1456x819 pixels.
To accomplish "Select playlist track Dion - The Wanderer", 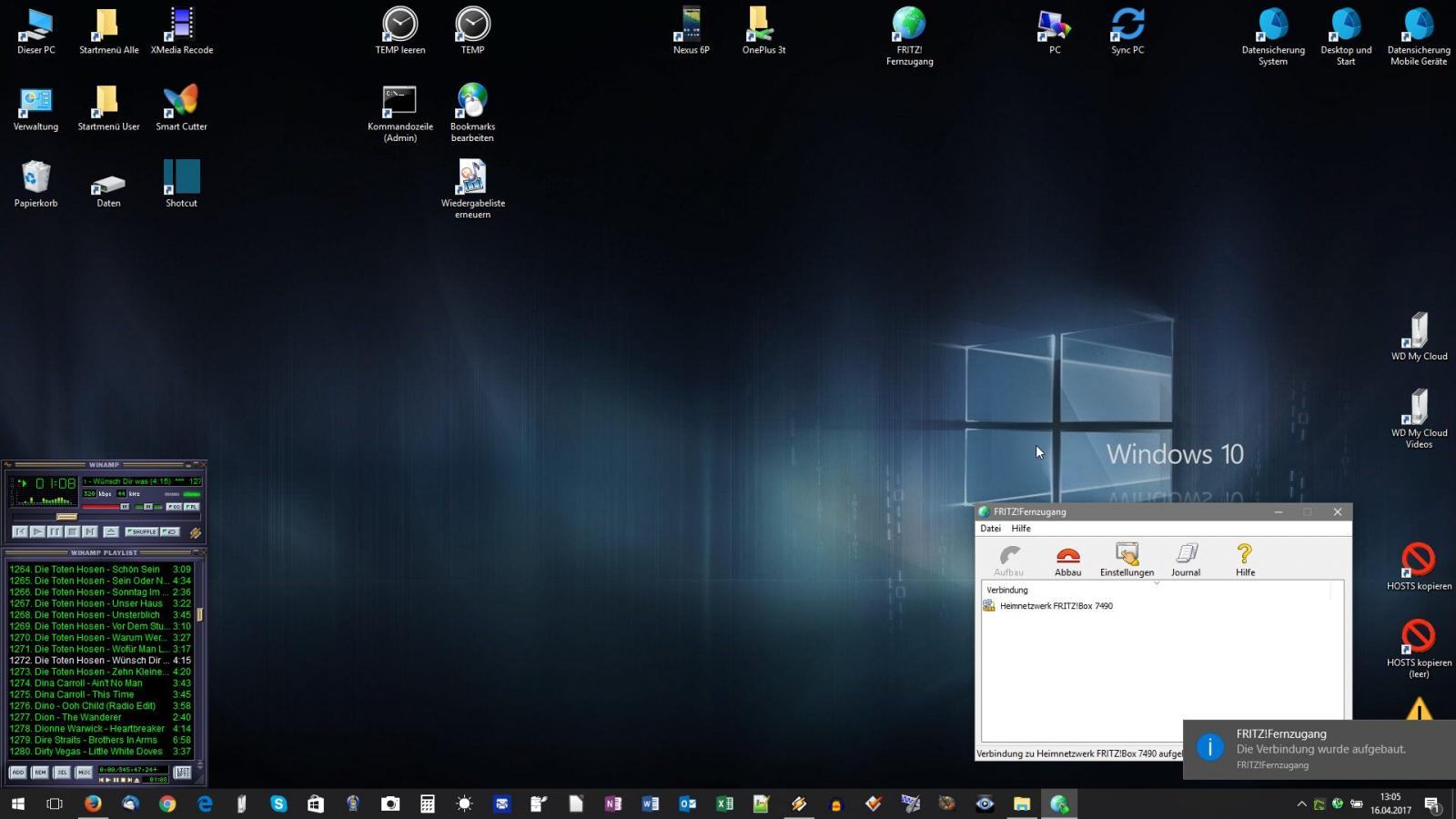I will tap(100, 717).
